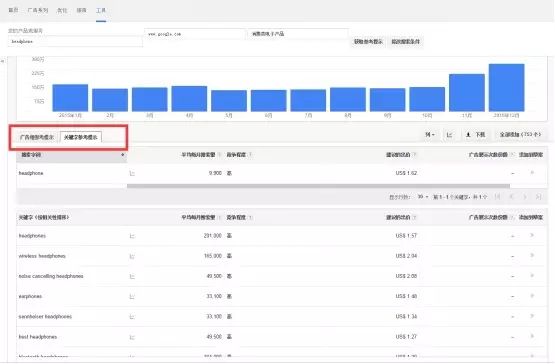The width and height of the screenshot is (555, 364).
Task: Open the 广告系列 (Campaigns) top menu
Action: click(38, 10)
